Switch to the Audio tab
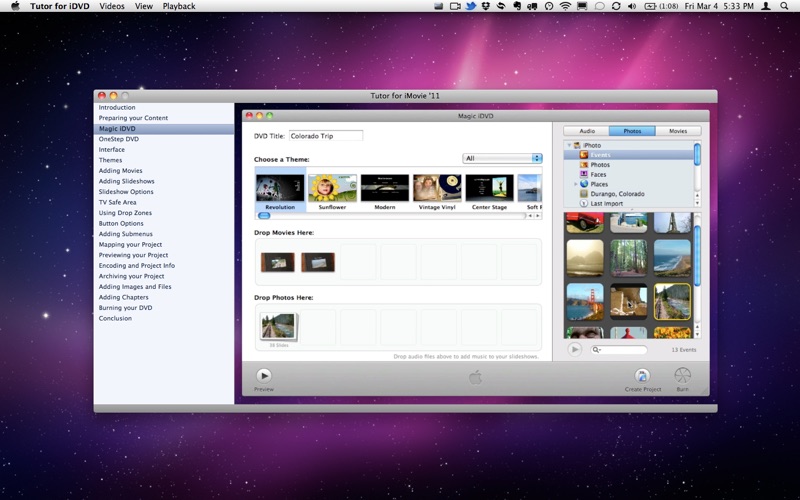The image size is (800, 500). (587, 131)
